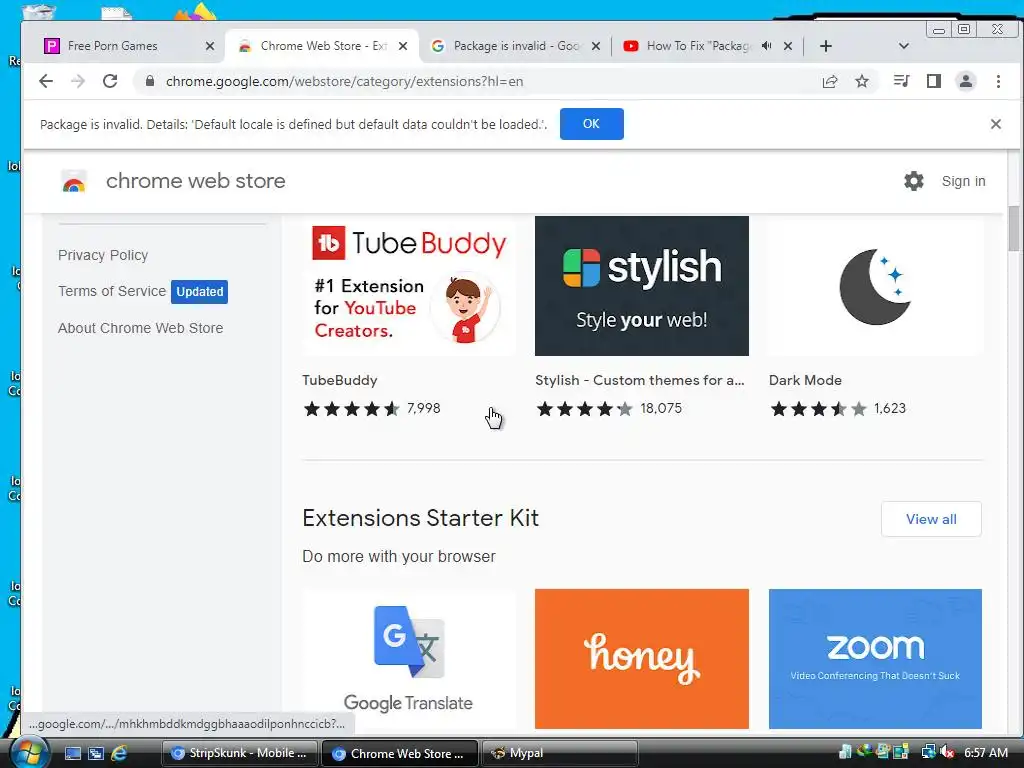The image size is (1024, 768).
Task: Switch to StripSkunk taskbar window
Action: [239, 754]
